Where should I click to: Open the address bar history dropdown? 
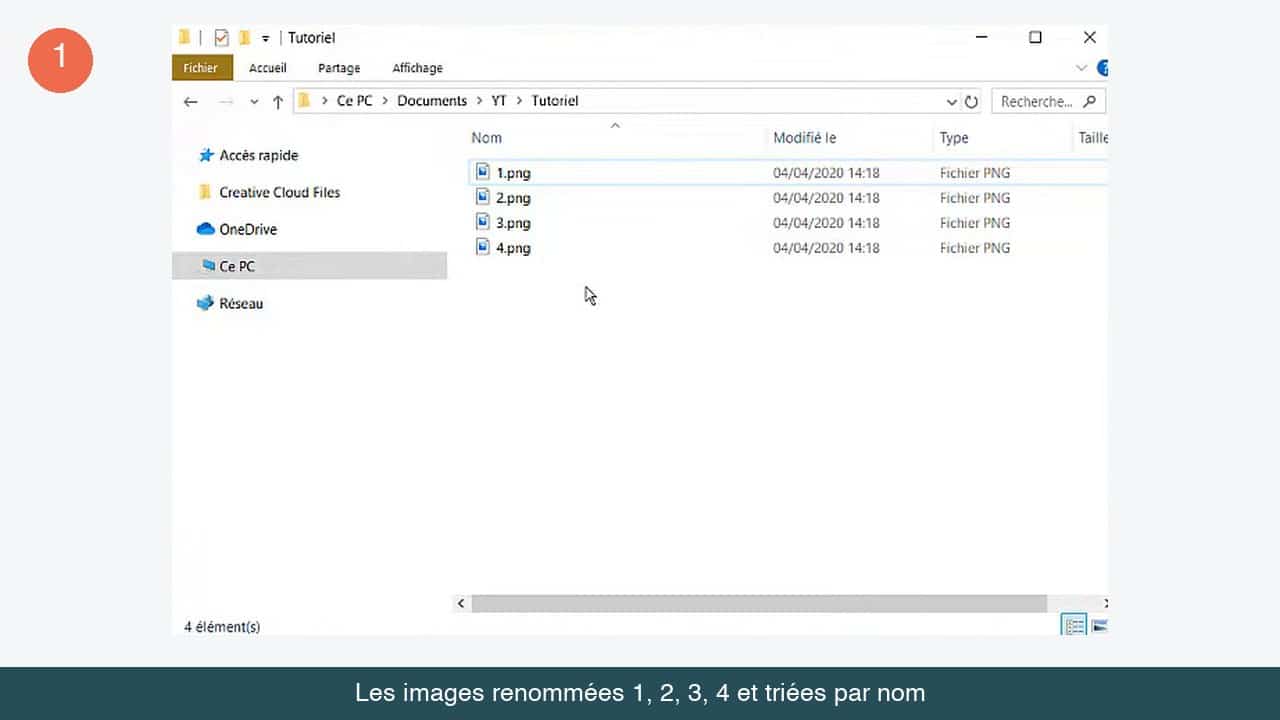point(951,102)
